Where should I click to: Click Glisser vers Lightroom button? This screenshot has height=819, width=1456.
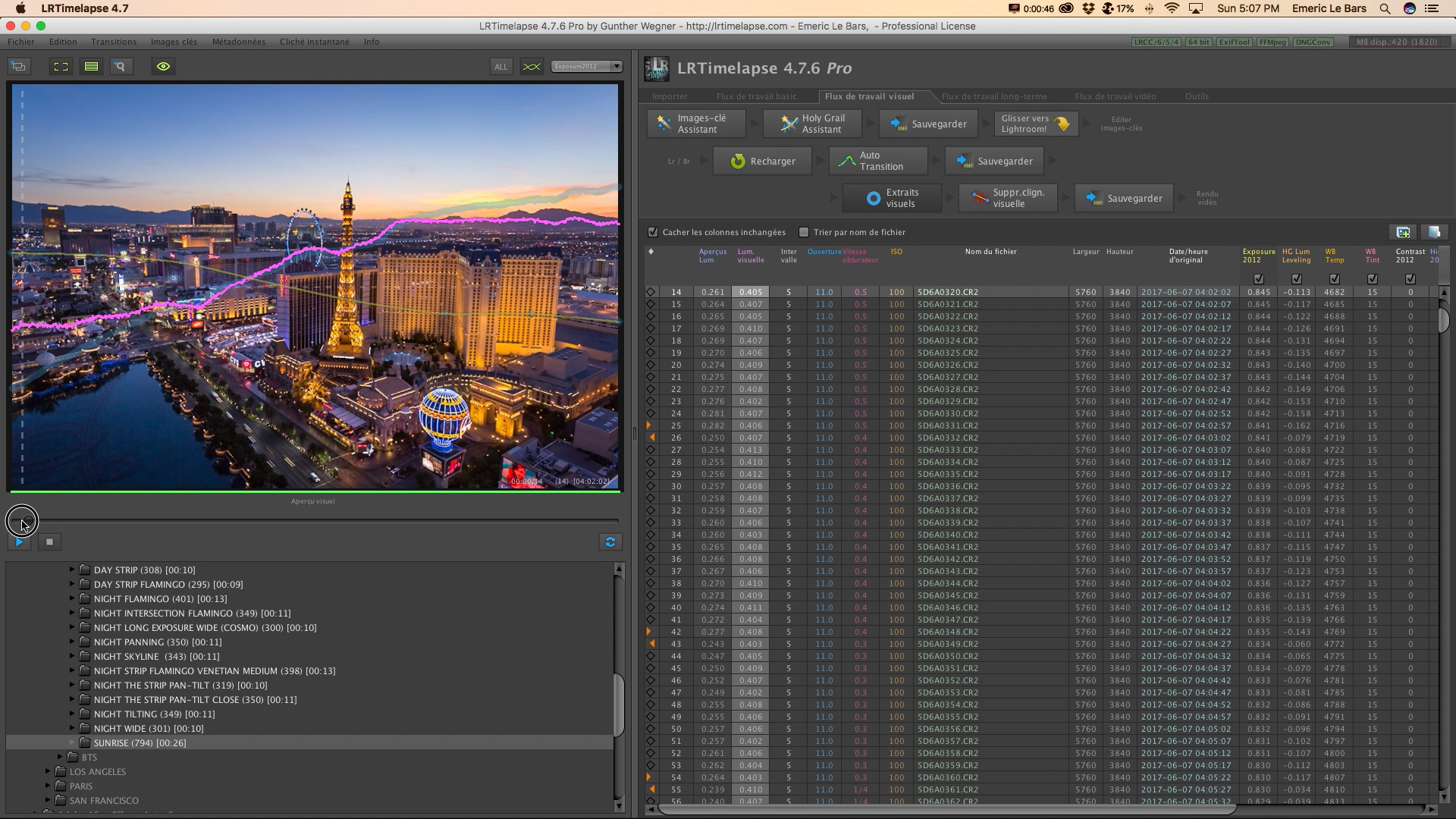coord(1036,124)
